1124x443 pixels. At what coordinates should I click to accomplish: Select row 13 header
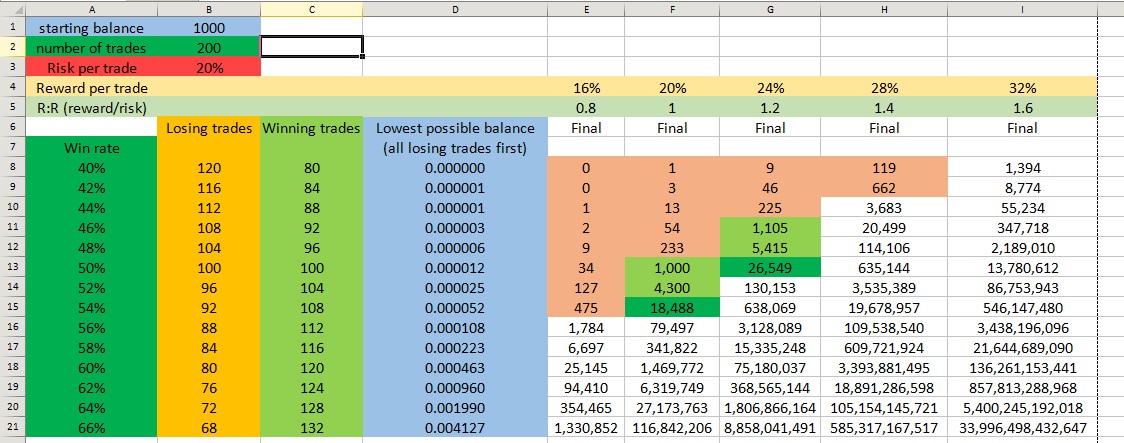(12, 269)
